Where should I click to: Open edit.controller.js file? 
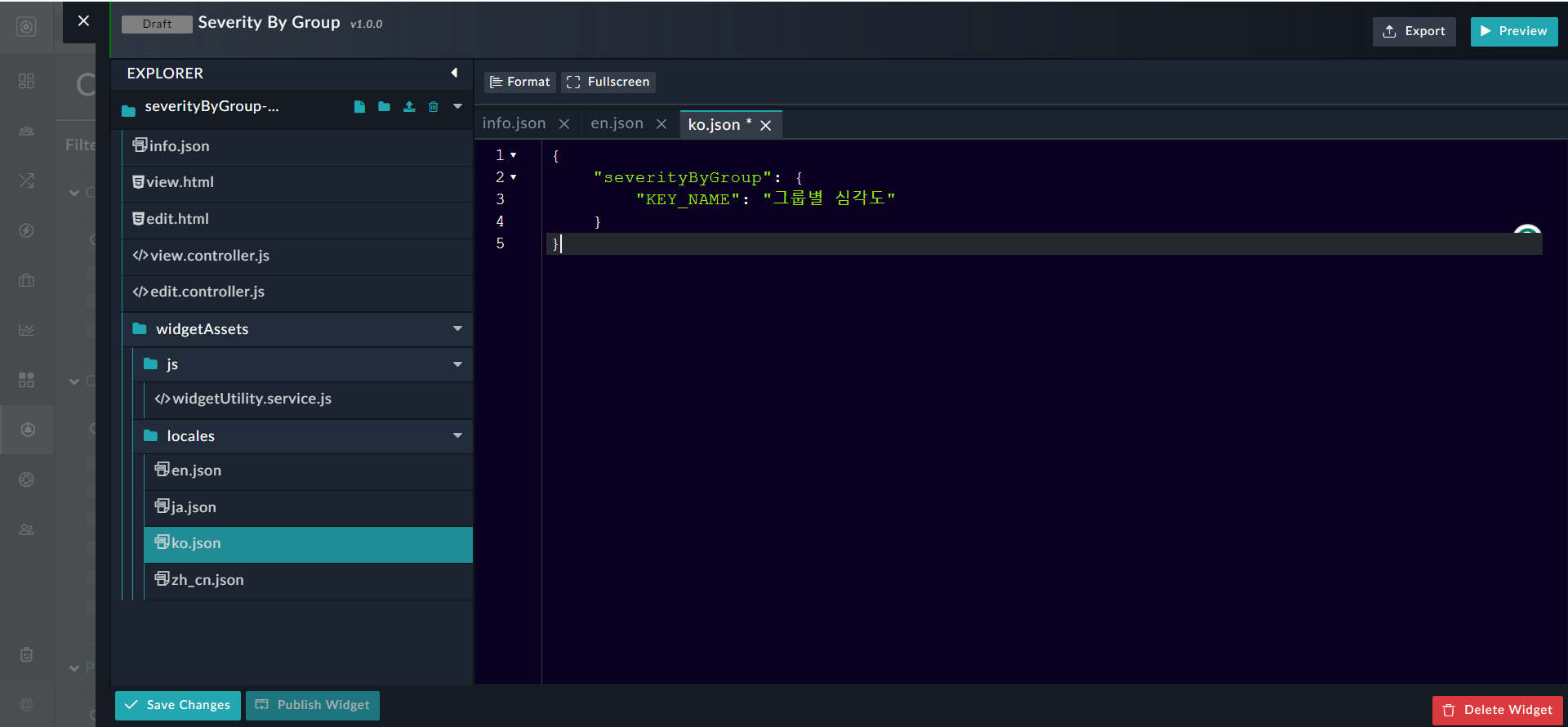297,292
